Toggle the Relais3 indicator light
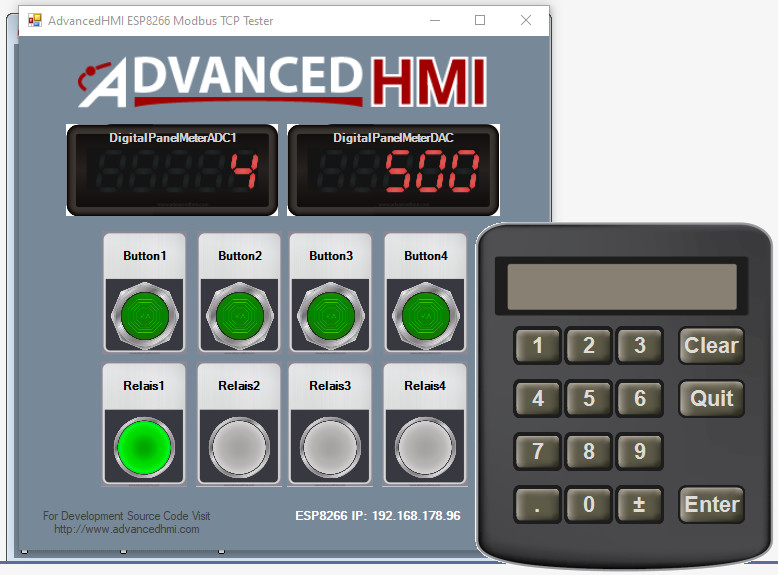The width and height of the screenshot is (778, 575). [x=330, y=447]
